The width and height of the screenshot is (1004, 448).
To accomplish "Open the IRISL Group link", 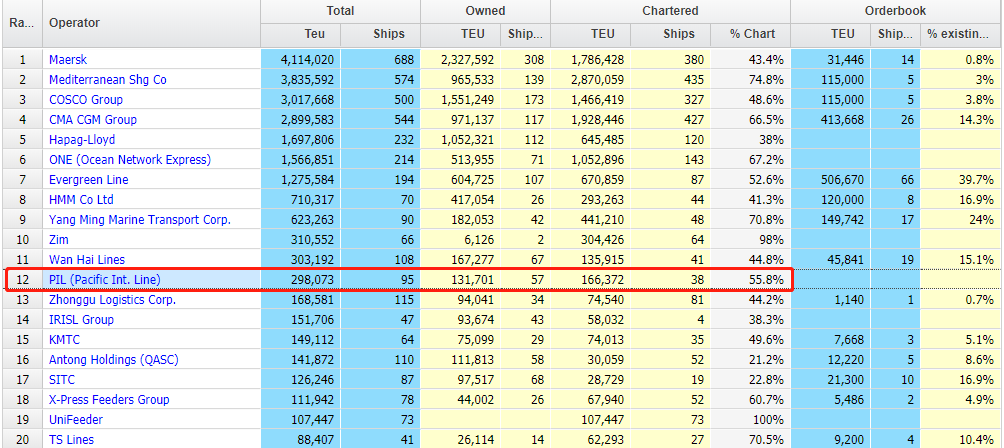I will click(x=81, y=319).
